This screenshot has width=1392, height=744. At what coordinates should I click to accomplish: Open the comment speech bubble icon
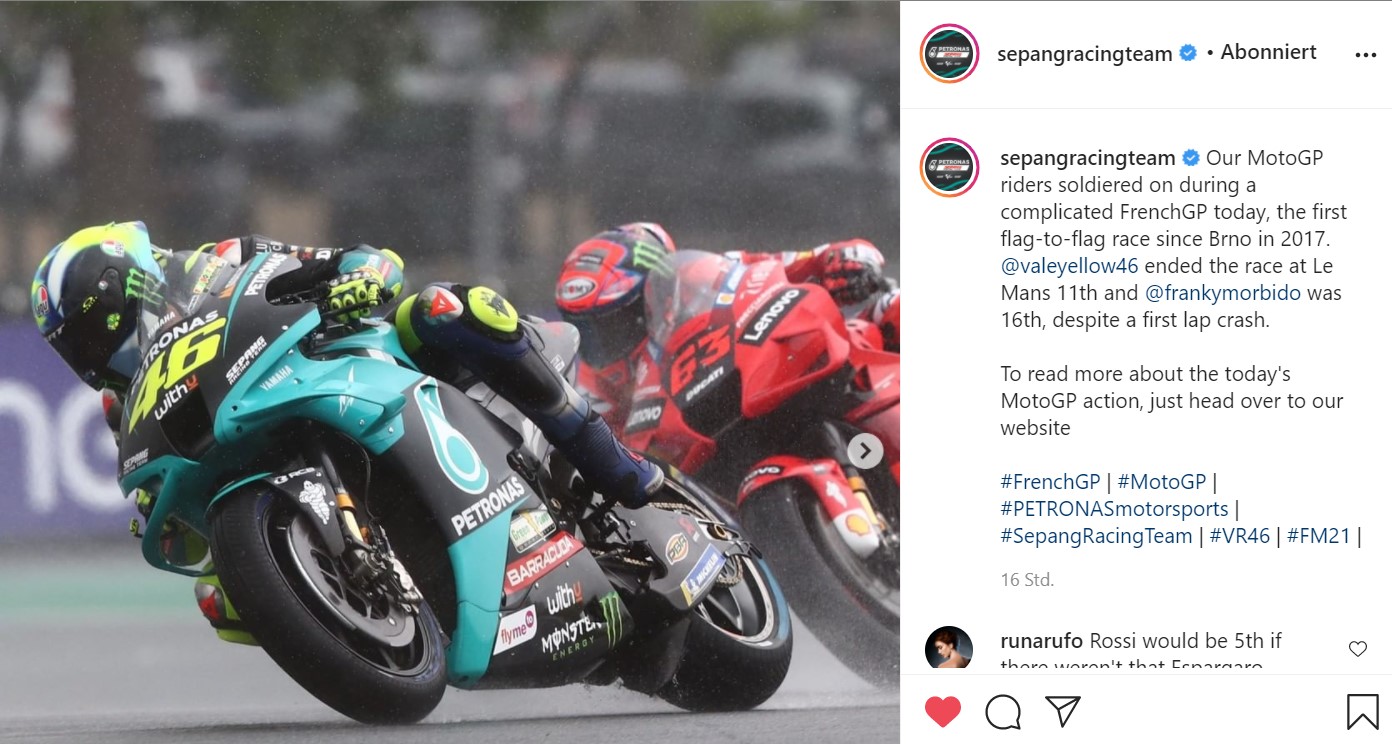coord(1002,712)
